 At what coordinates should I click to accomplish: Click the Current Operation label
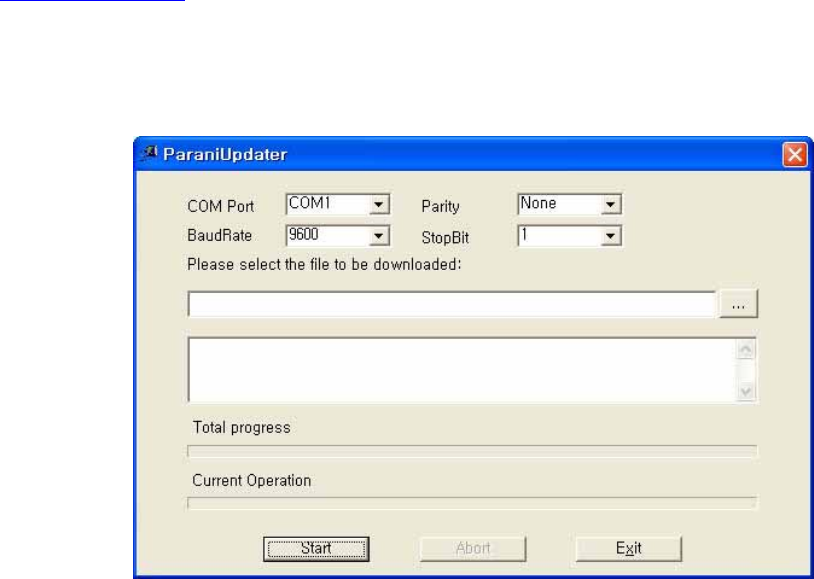tap(252, 480)
